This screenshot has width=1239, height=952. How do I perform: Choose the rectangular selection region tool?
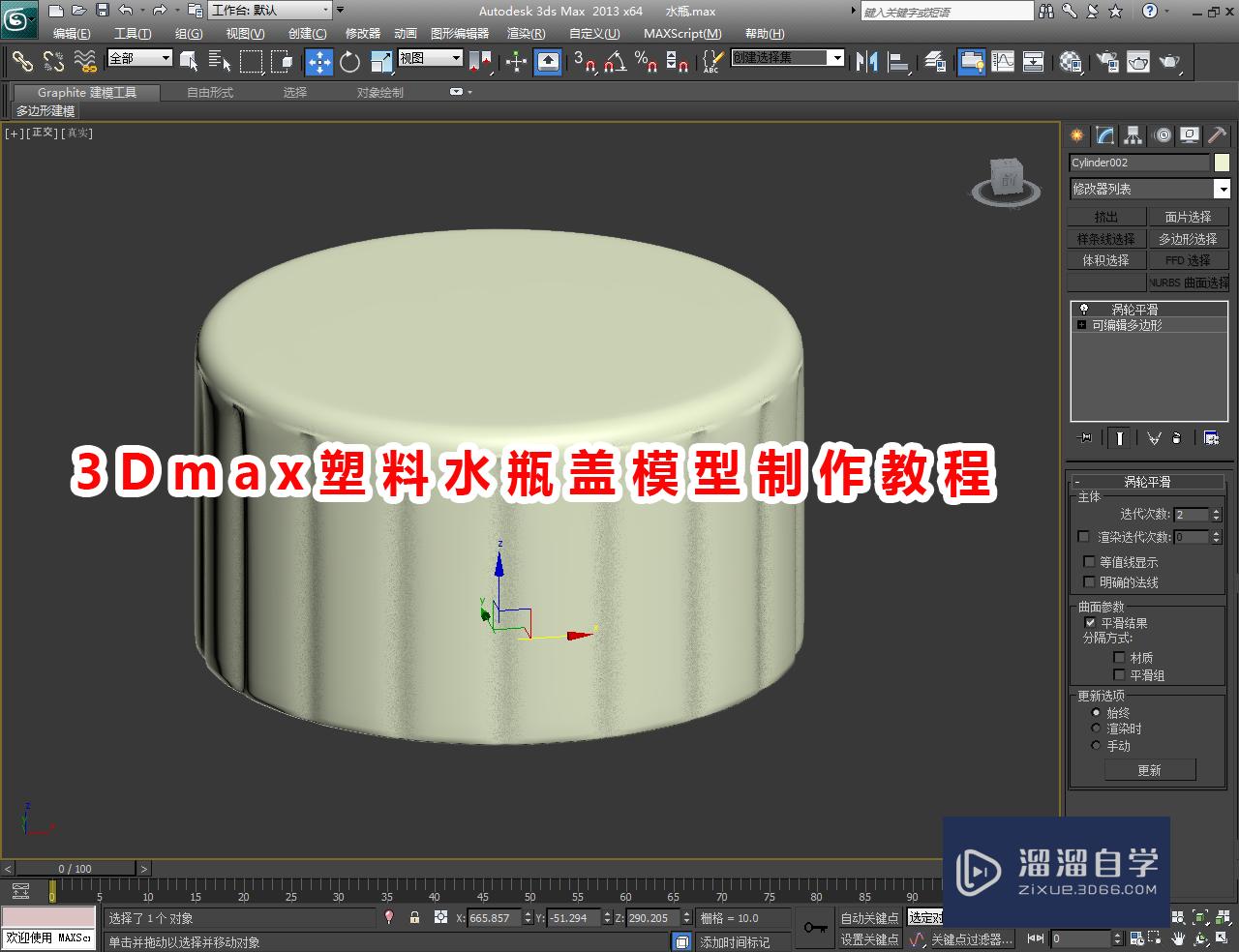pos(252,61)
